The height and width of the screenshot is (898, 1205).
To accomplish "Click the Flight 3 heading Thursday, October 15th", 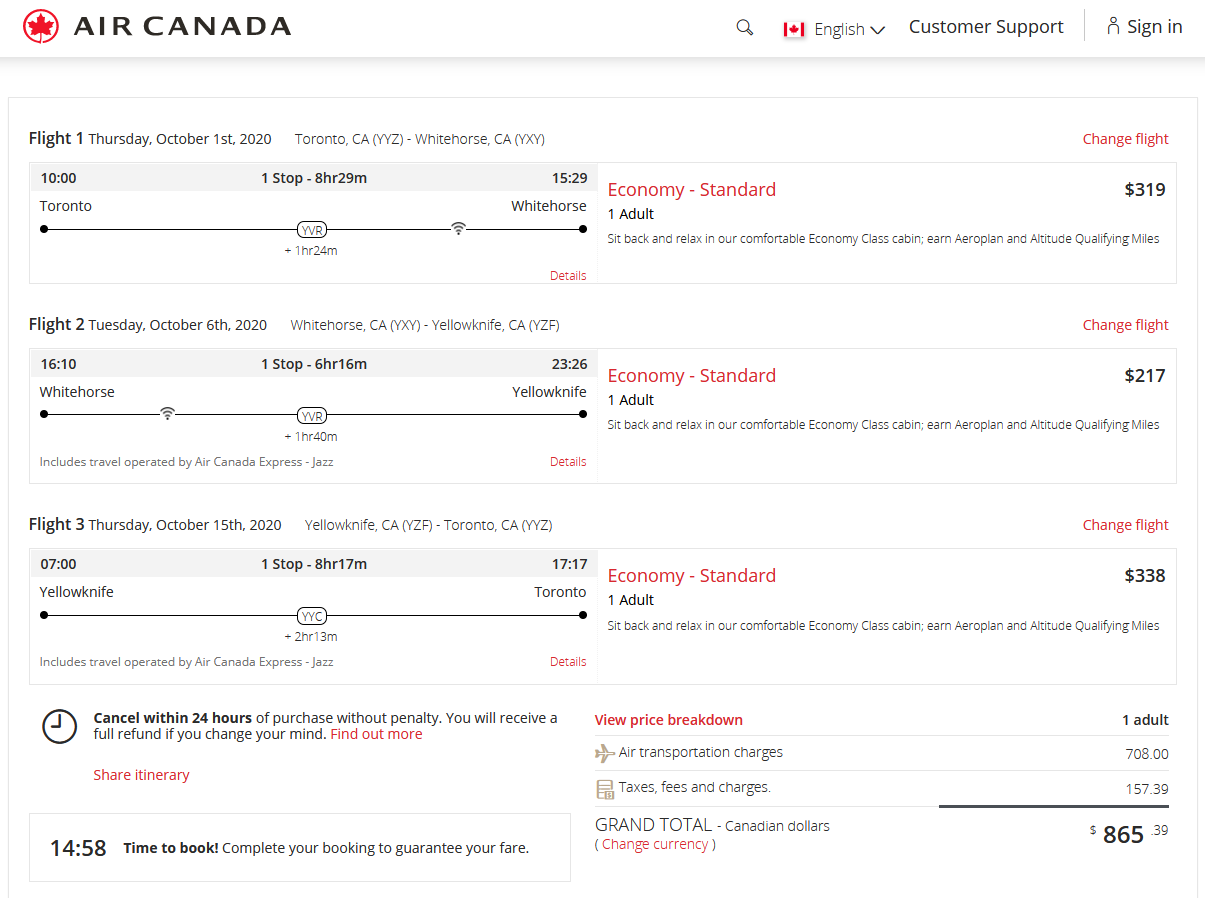I will (155, 525).
